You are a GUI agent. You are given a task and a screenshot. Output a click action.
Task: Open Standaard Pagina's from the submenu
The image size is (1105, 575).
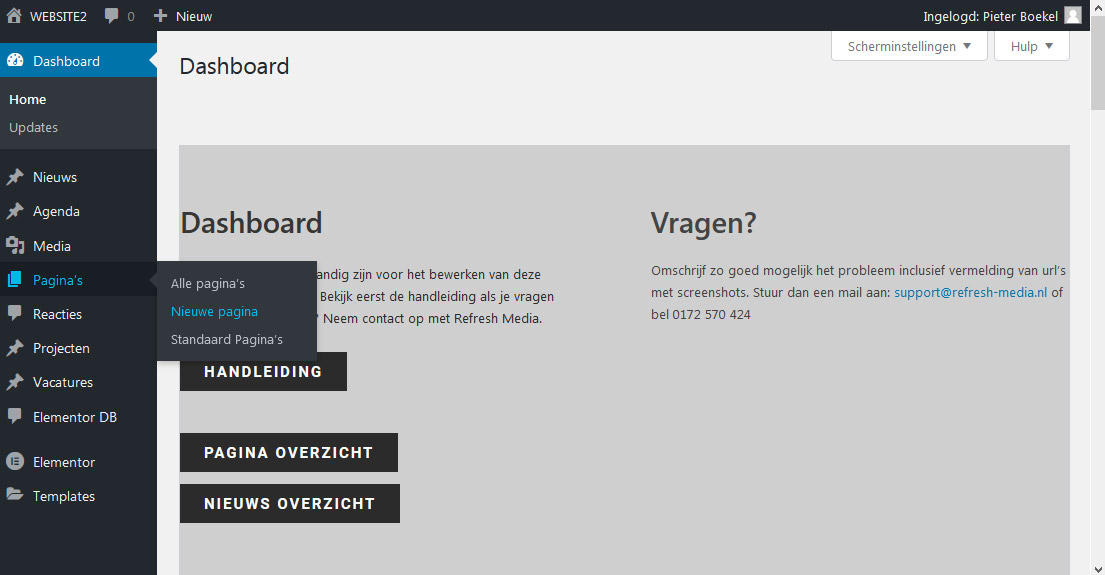227,339
